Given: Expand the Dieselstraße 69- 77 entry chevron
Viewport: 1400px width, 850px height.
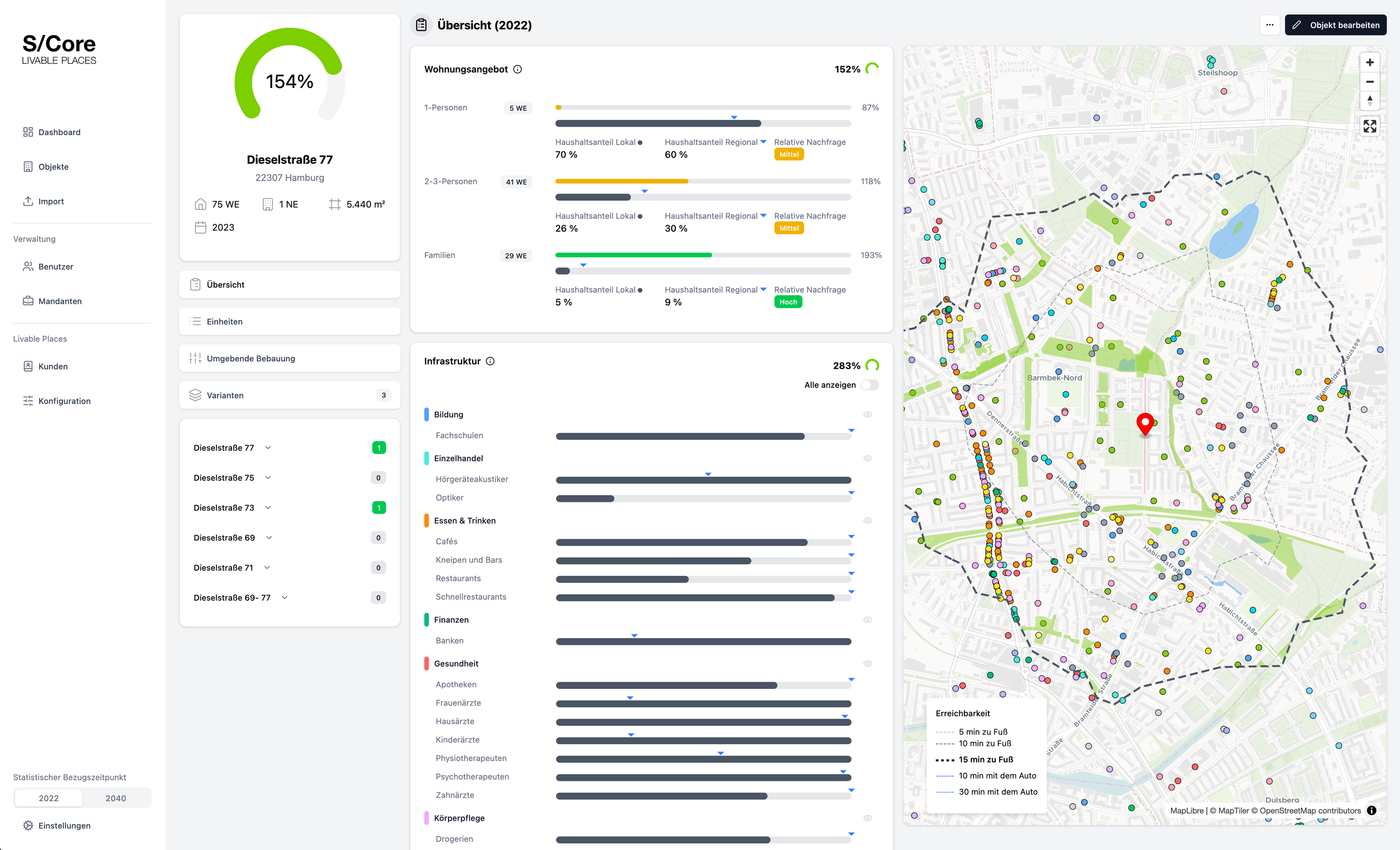Looking at the screenshot, I should pos(285,598).
